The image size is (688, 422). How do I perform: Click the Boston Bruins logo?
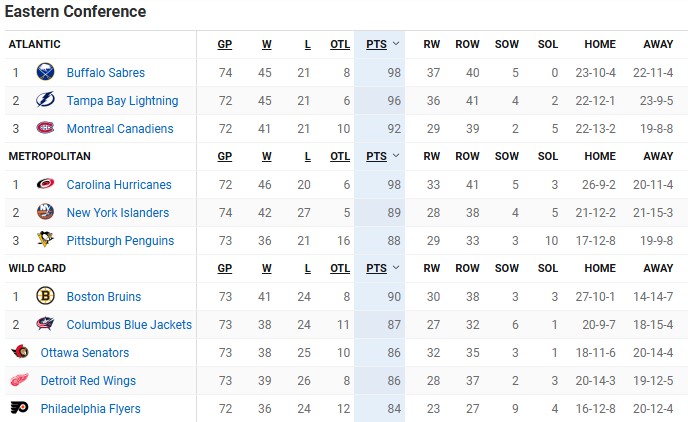tap(45, 297)
